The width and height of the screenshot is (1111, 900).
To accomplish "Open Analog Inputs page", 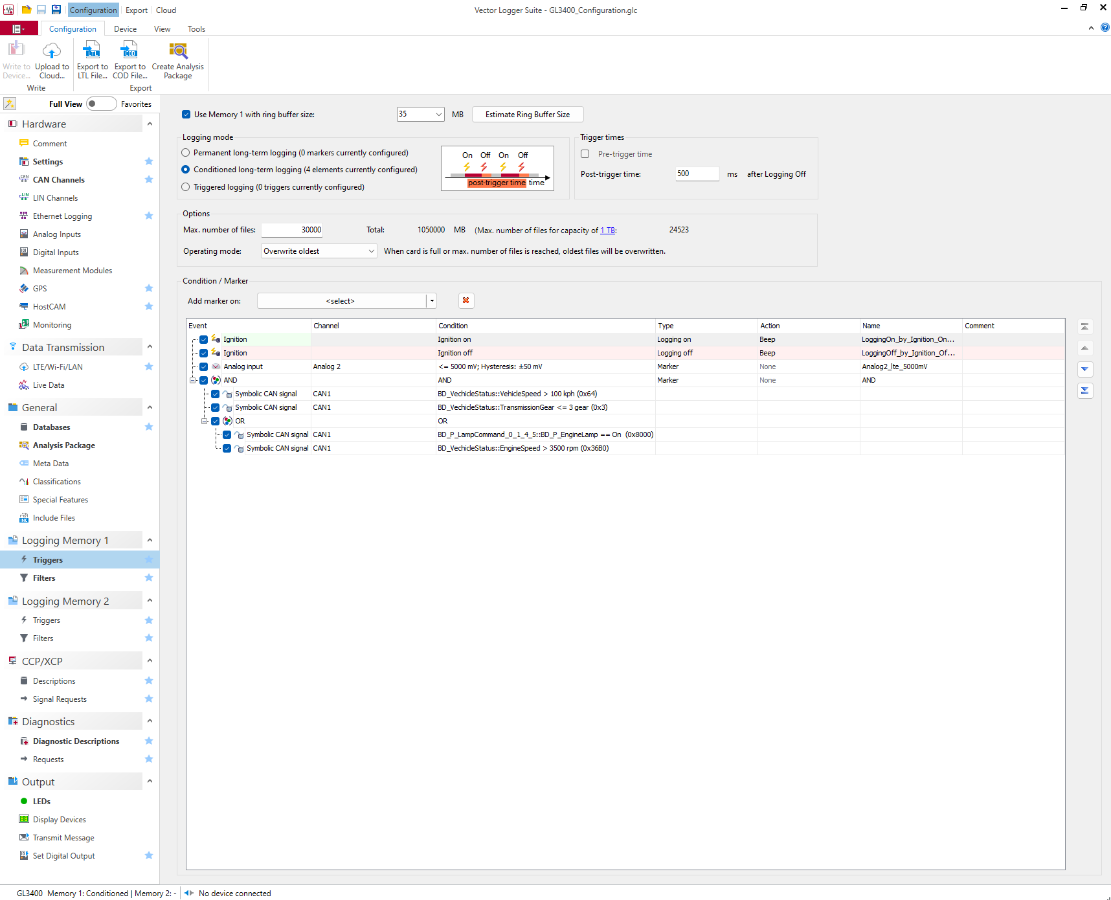I will coord(56,234).
